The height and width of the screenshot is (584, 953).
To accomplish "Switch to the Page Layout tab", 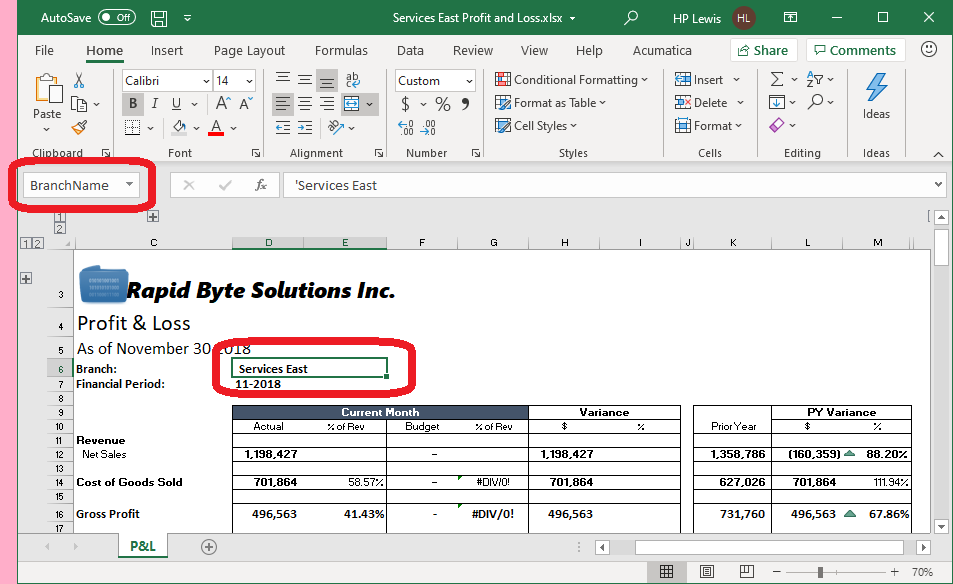I will (249, 50).
